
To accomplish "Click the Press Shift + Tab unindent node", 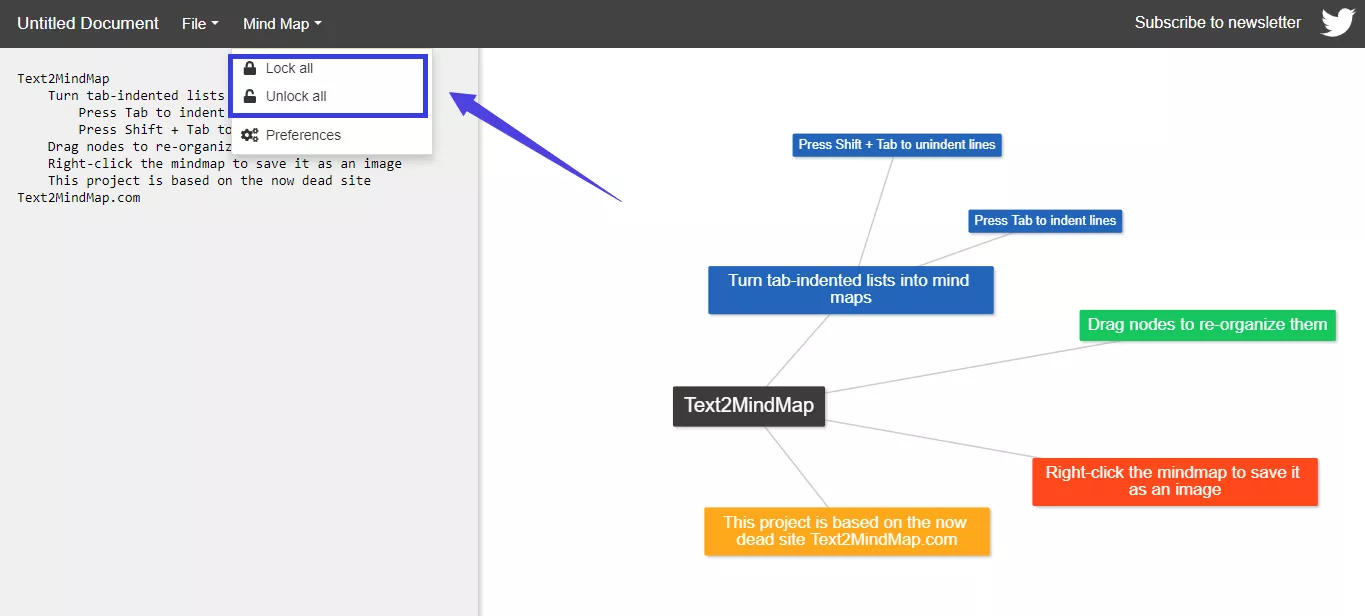I will click(896, 144).
